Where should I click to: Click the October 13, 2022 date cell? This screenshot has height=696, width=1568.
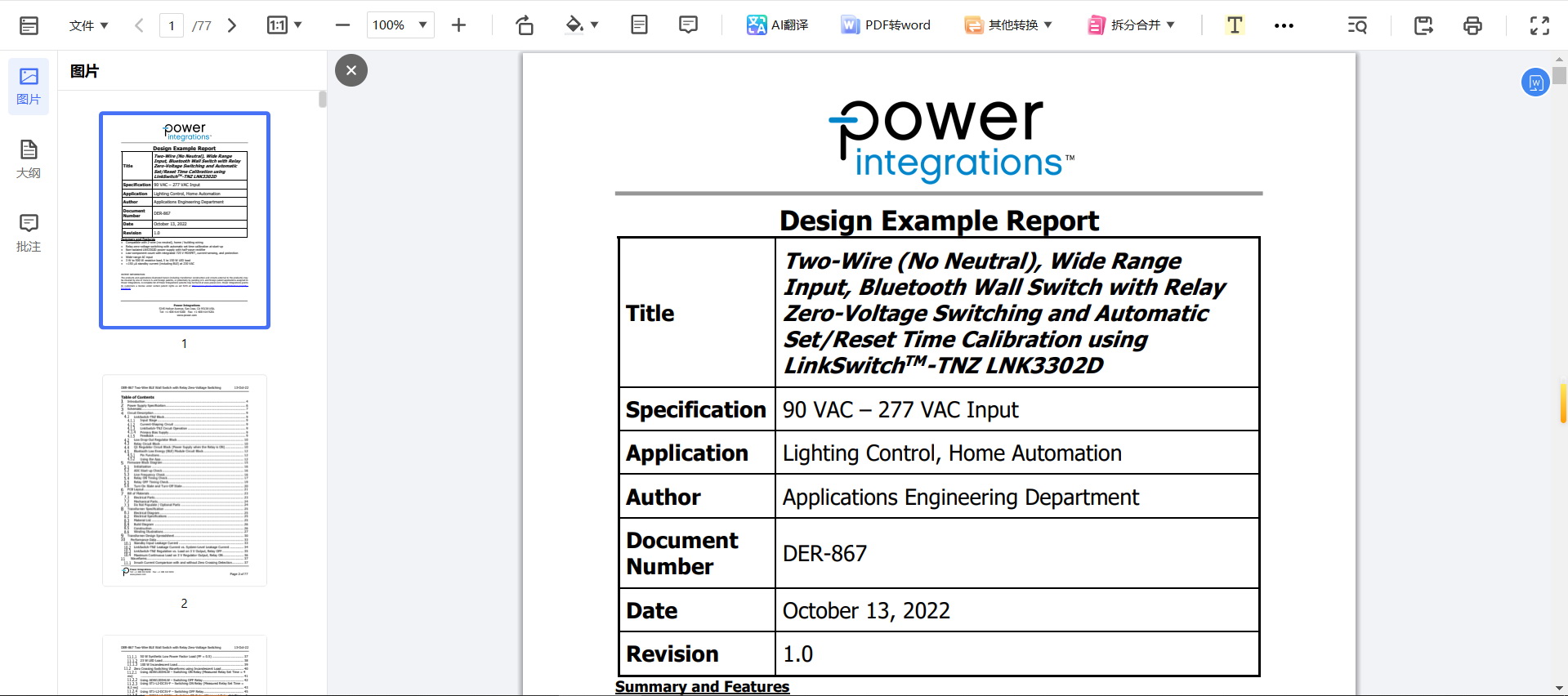[1016, 610]
